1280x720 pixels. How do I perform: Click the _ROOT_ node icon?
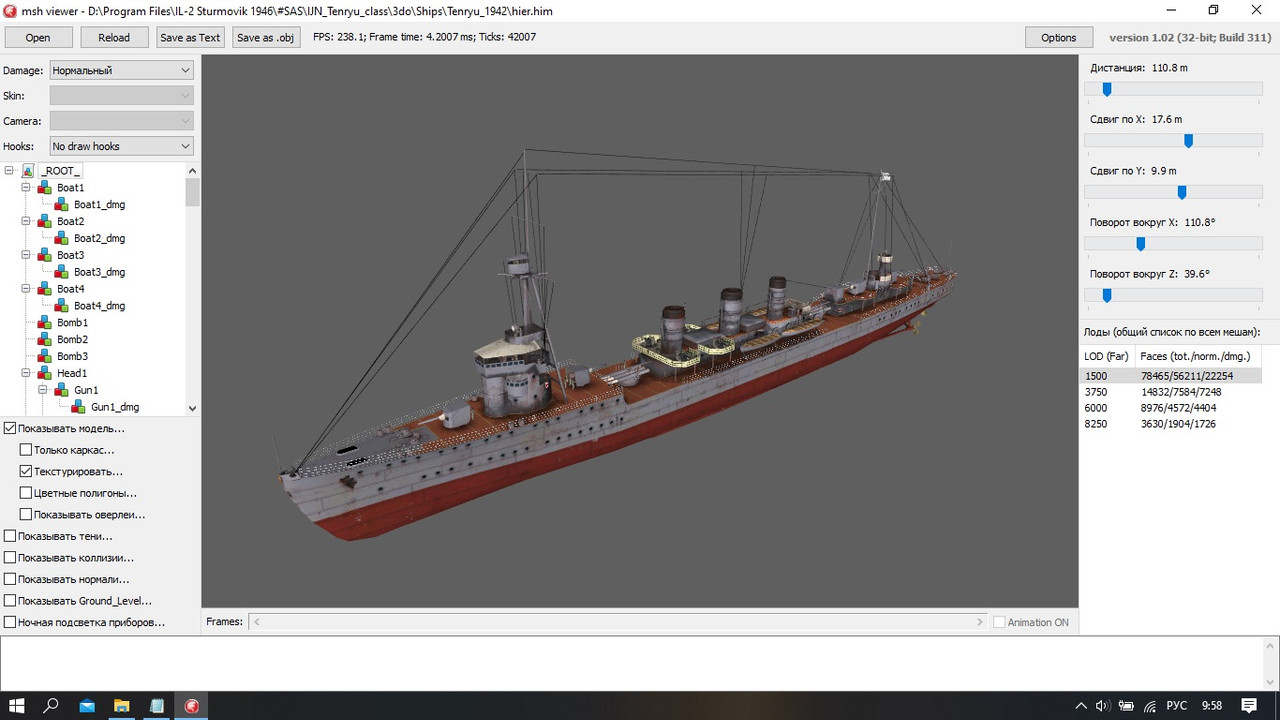(x=28, y=171)
